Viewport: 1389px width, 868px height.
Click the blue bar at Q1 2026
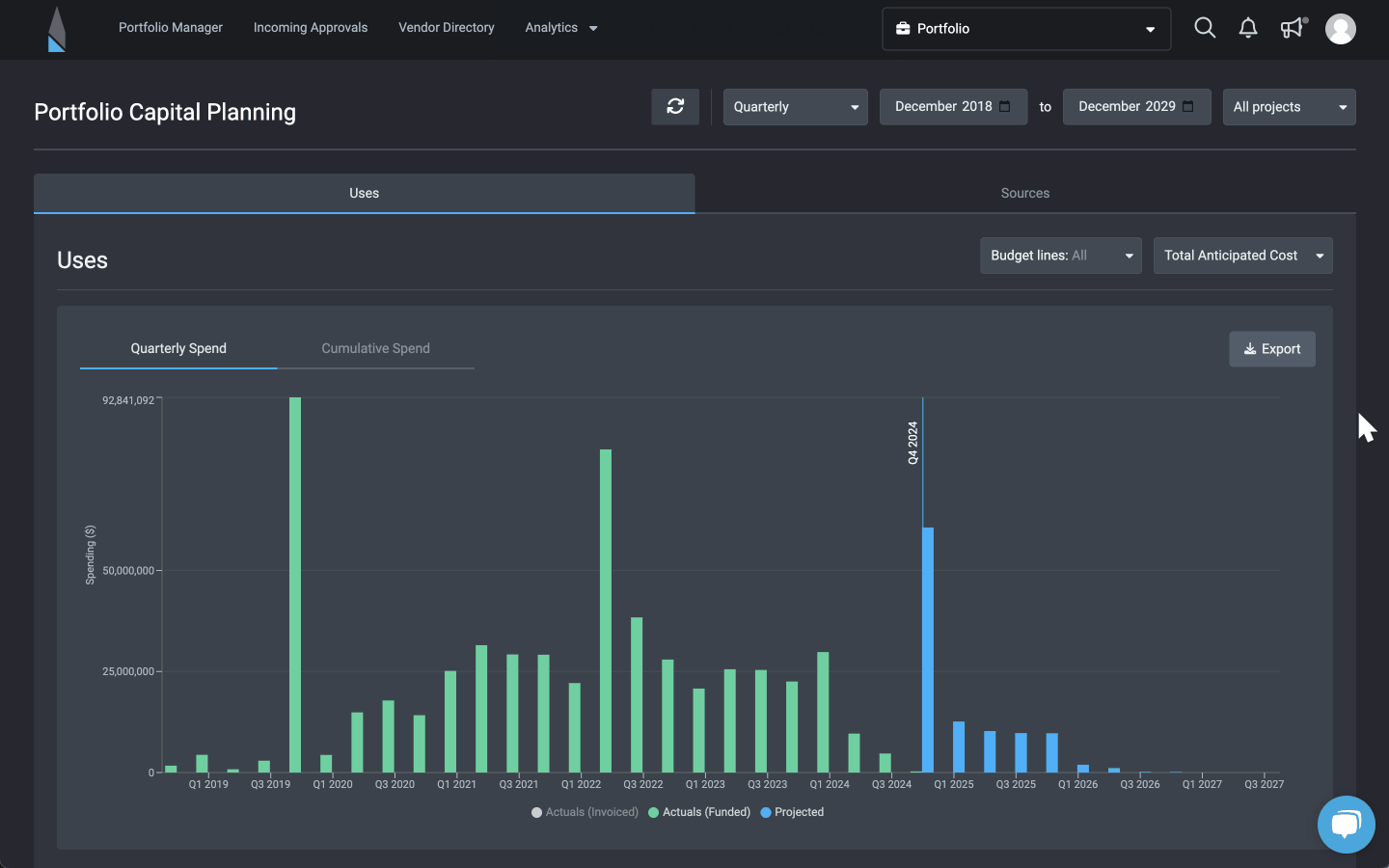1083,769
